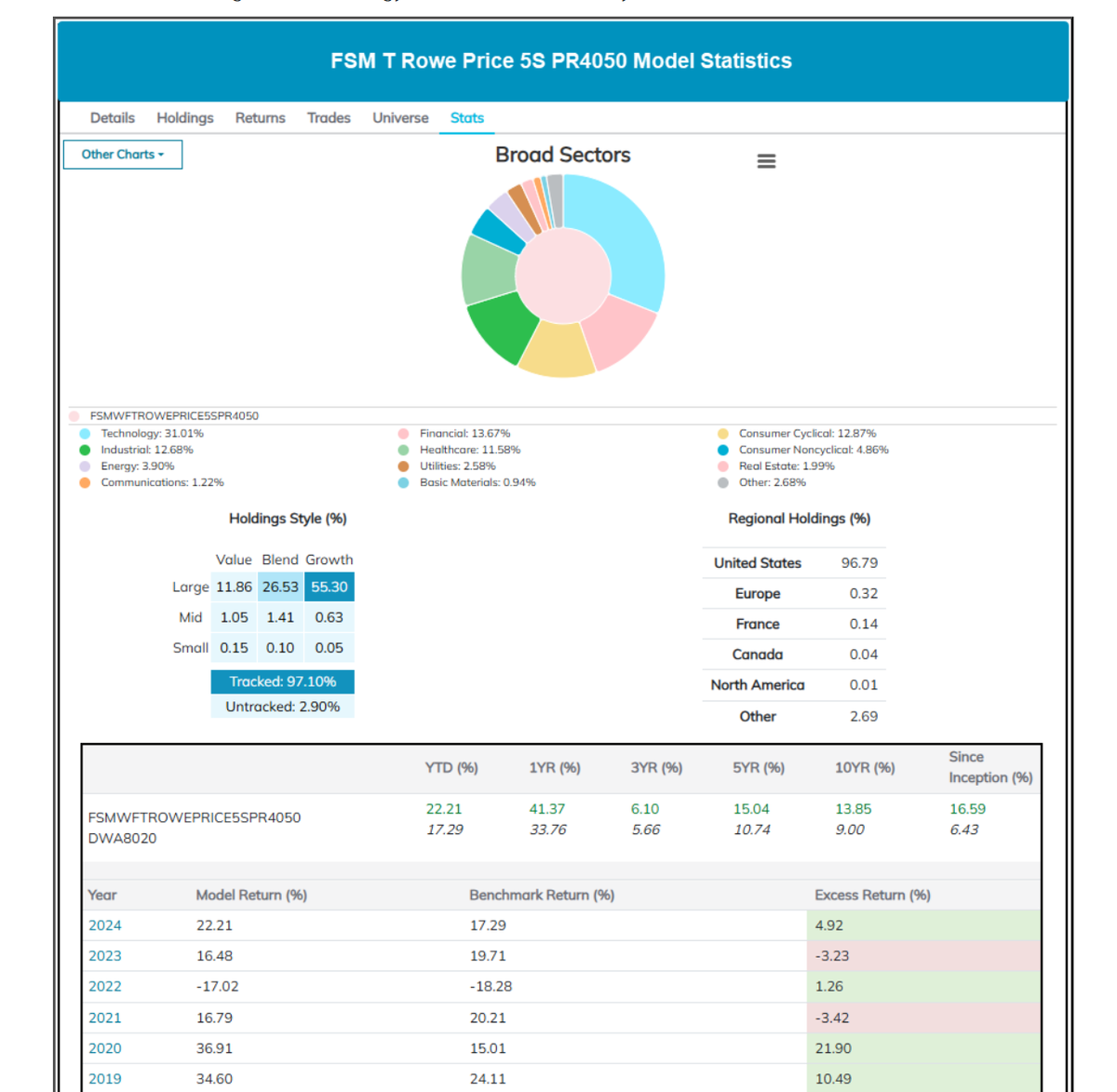Image resolution: width=1117 pixels, height=1092 pixels.
Task: Click the Europe 0.32 regional row
Action: click(x=794, y=594)
